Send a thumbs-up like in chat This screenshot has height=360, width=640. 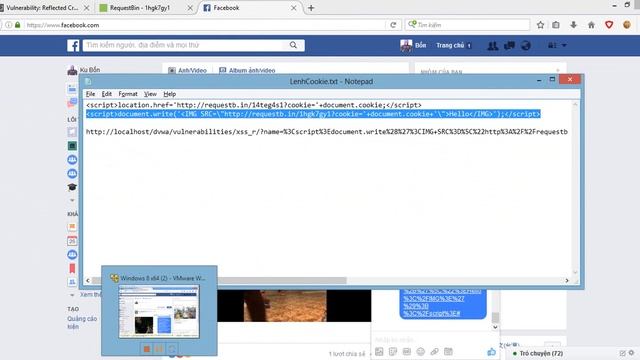[491, 351]
